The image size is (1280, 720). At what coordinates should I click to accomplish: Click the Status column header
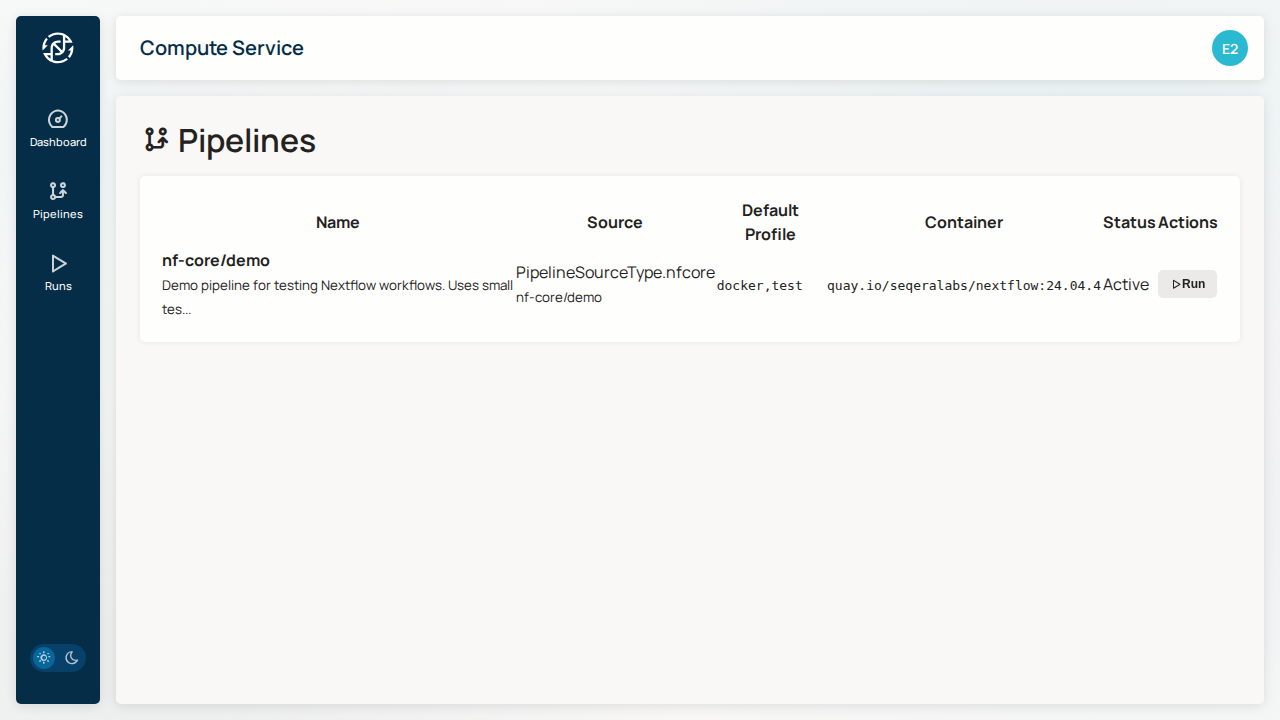click(1129, 223)
